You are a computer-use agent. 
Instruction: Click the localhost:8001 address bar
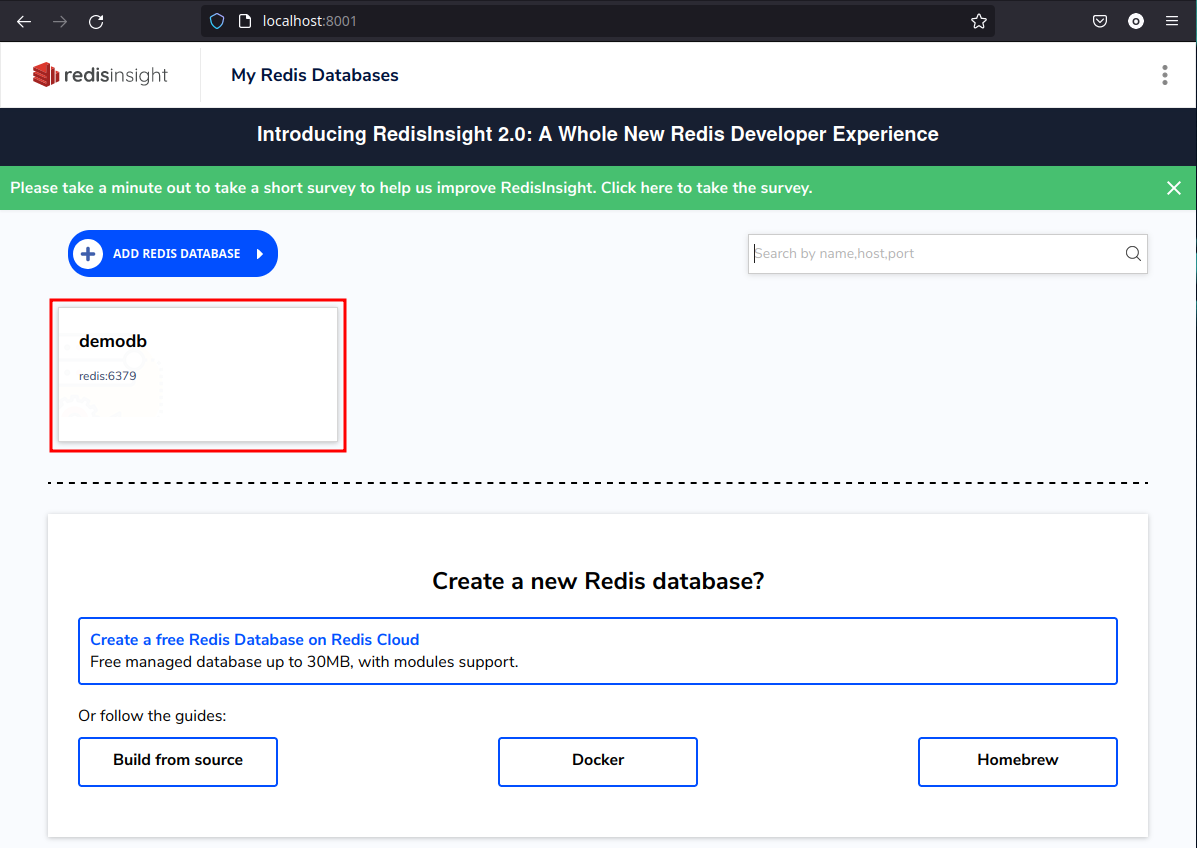[x=598, y=21]
